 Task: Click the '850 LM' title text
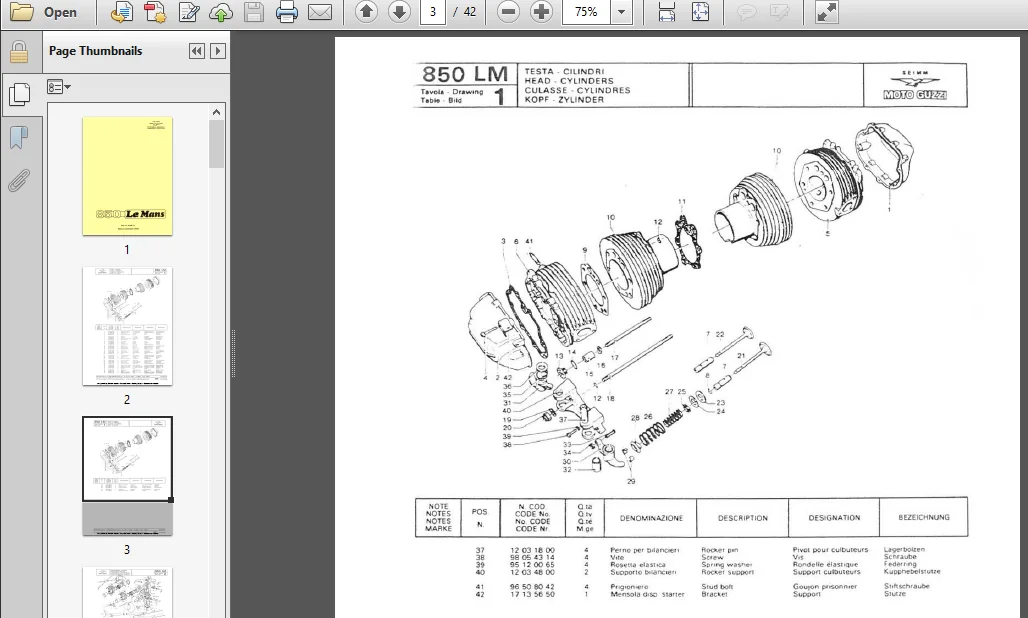(465, 74)
